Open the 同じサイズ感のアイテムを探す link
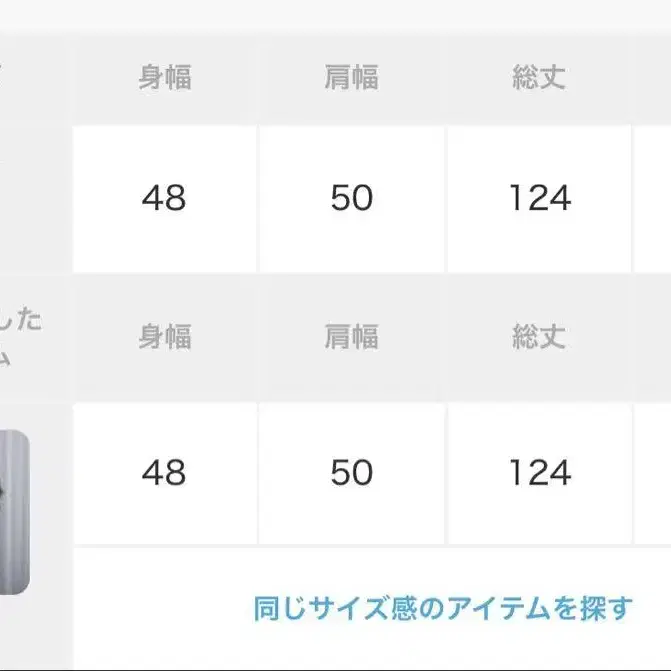 (x=443, y=608)
